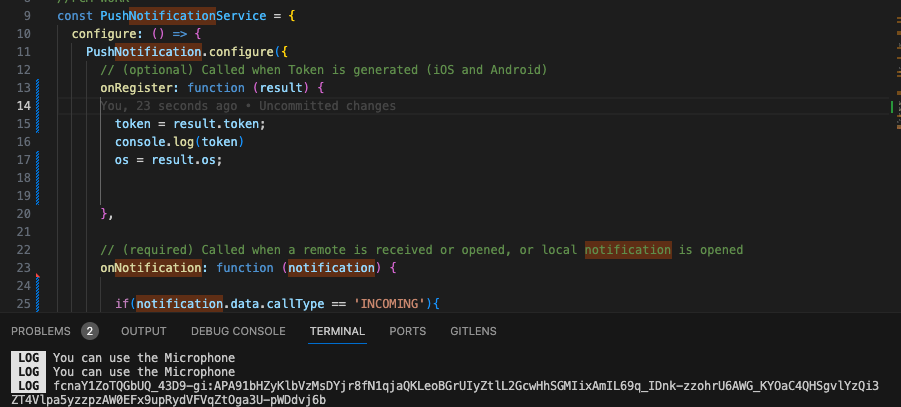This screenshot has height=407, width=901.
Task: Place cursor on console.log(token) line
Action: click(179, 142)
